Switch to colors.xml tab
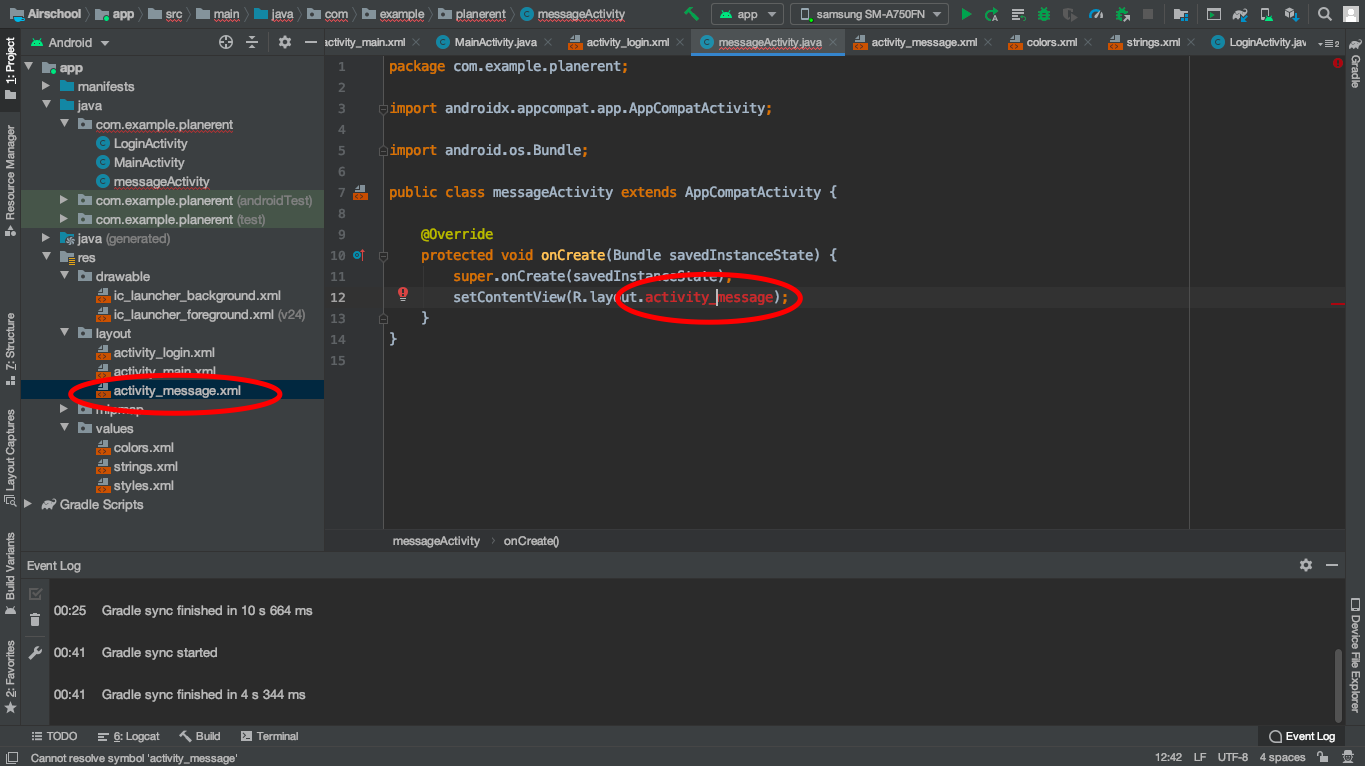 1051,42
